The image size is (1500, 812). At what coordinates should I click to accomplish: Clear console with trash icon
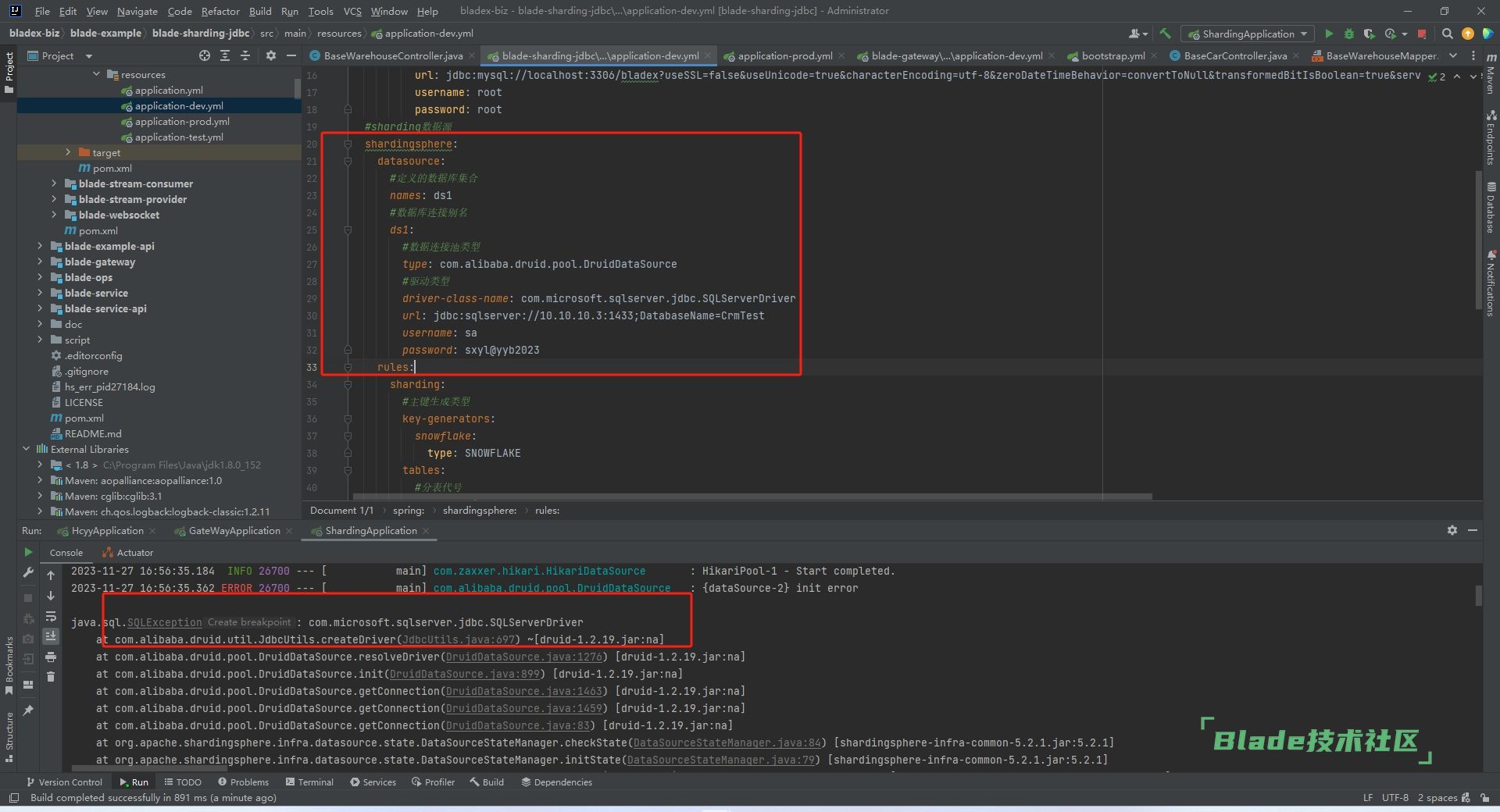click(51, 677)
